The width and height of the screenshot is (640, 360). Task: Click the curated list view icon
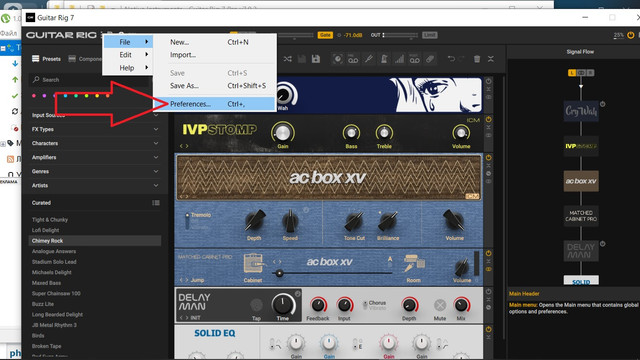point(156,203)
